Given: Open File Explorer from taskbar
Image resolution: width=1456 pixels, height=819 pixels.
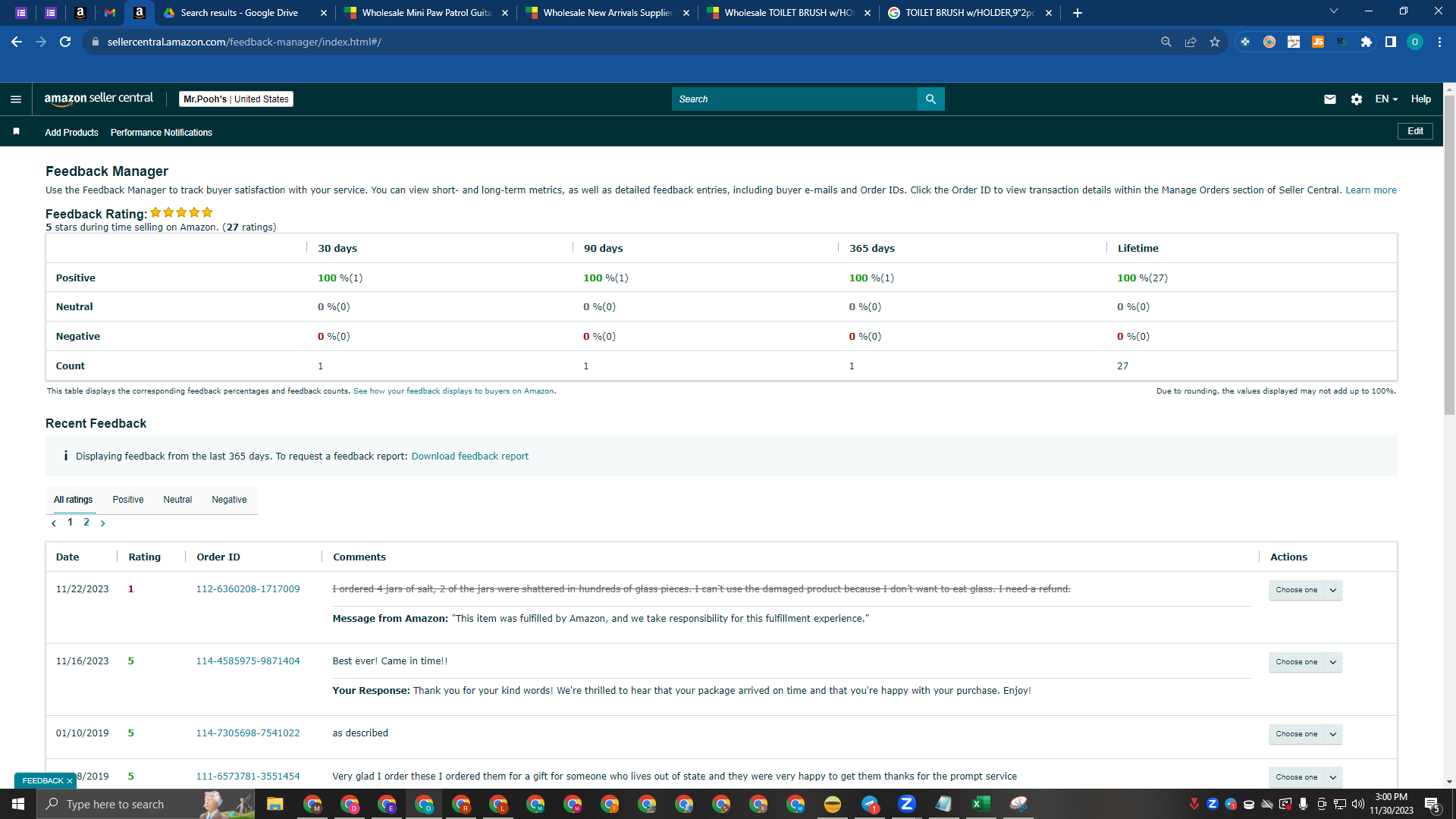Looking at the screenshot, I should [275, 804].
